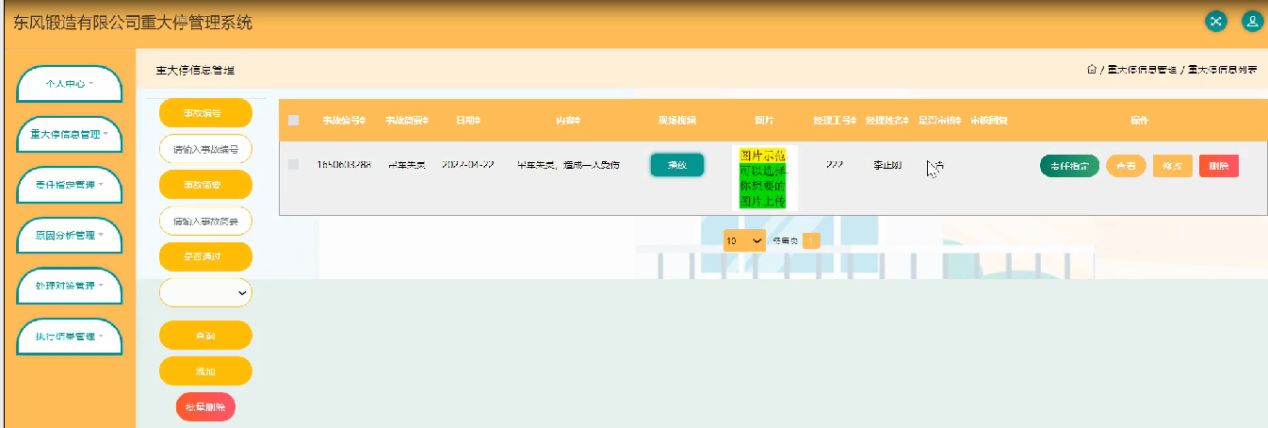Click the 事故编号 label in search panel
Viewport: 1268px width, 428px height.
206,113
